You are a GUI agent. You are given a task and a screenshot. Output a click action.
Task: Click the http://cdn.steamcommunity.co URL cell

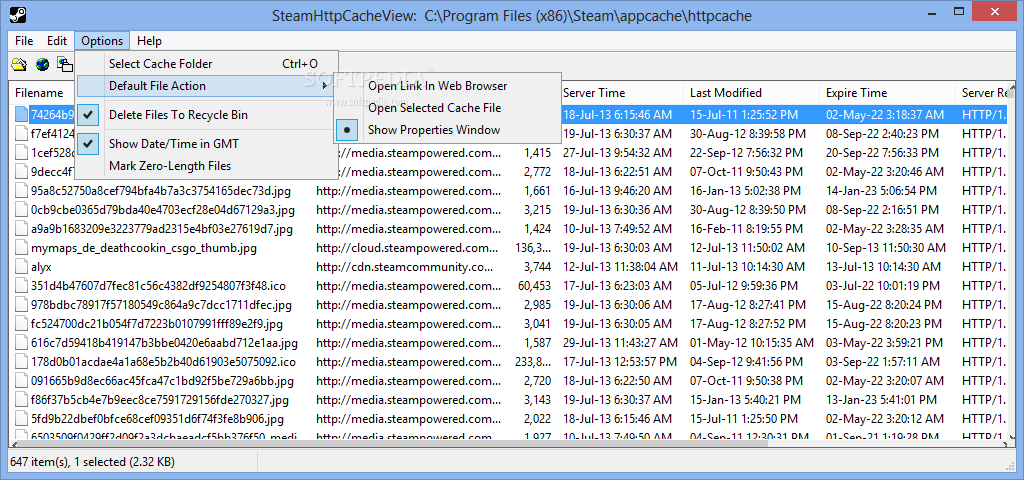(405, 267)
